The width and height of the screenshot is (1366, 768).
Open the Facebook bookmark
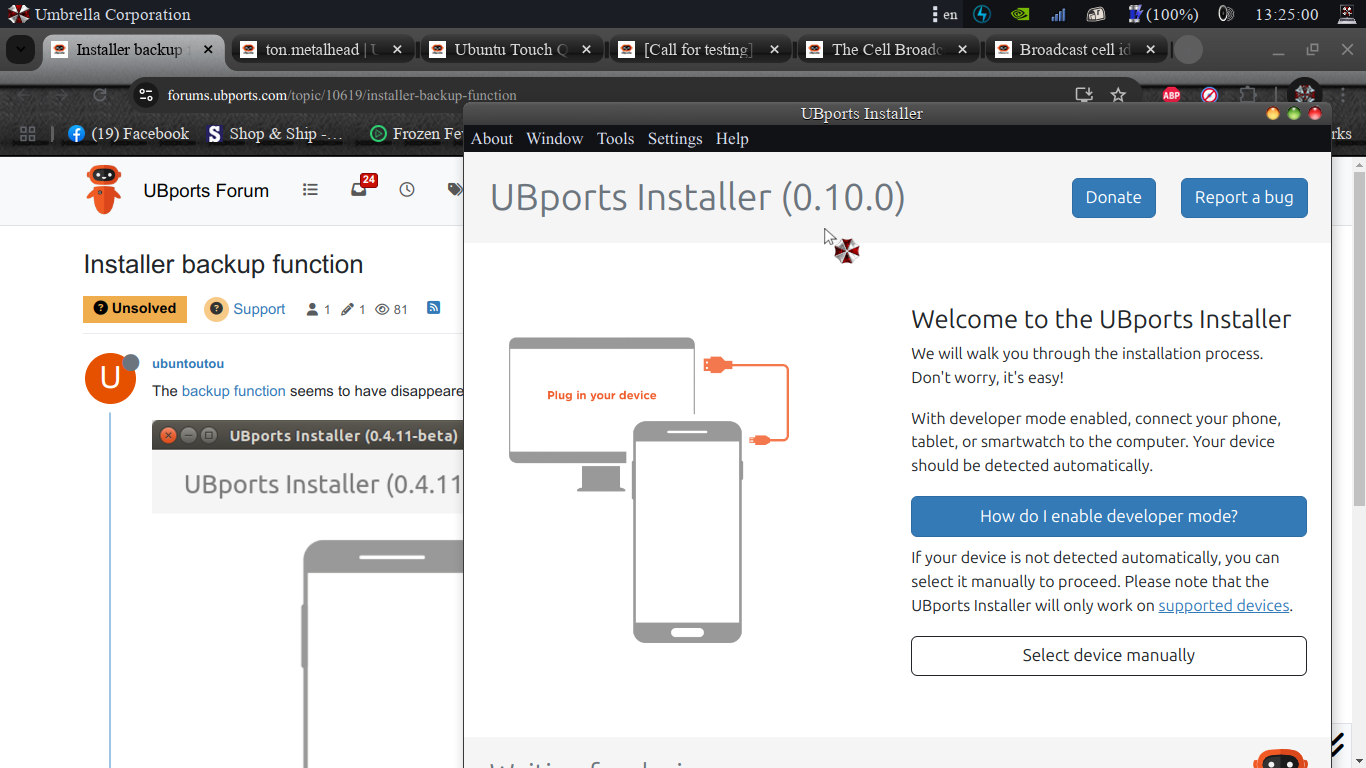[x=128, y=134]
